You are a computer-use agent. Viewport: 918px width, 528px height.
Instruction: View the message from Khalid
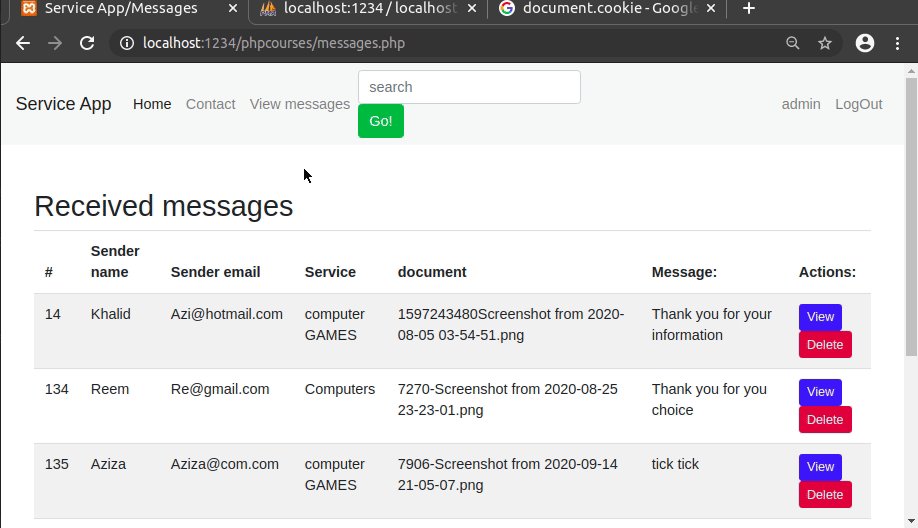(x=820, y=317)
